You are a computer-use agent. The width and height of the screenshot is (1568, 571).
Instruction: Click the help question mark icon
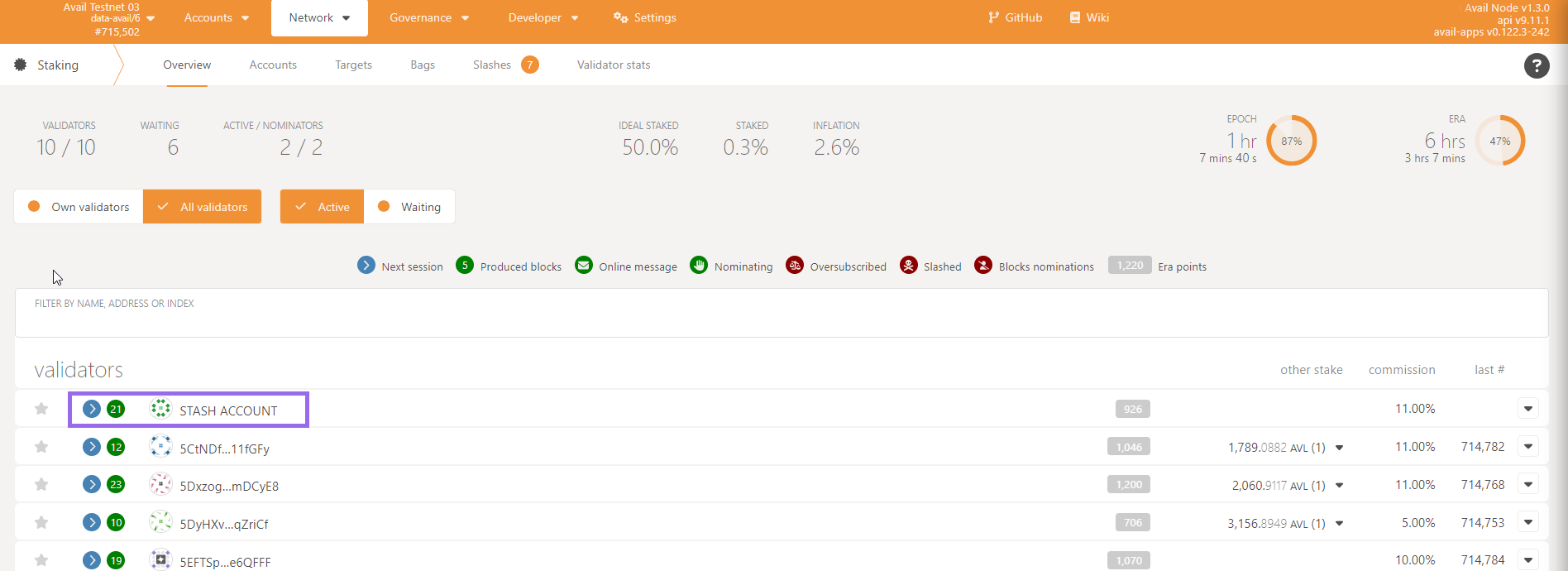pyautogui.click(x=1537, y=65)
